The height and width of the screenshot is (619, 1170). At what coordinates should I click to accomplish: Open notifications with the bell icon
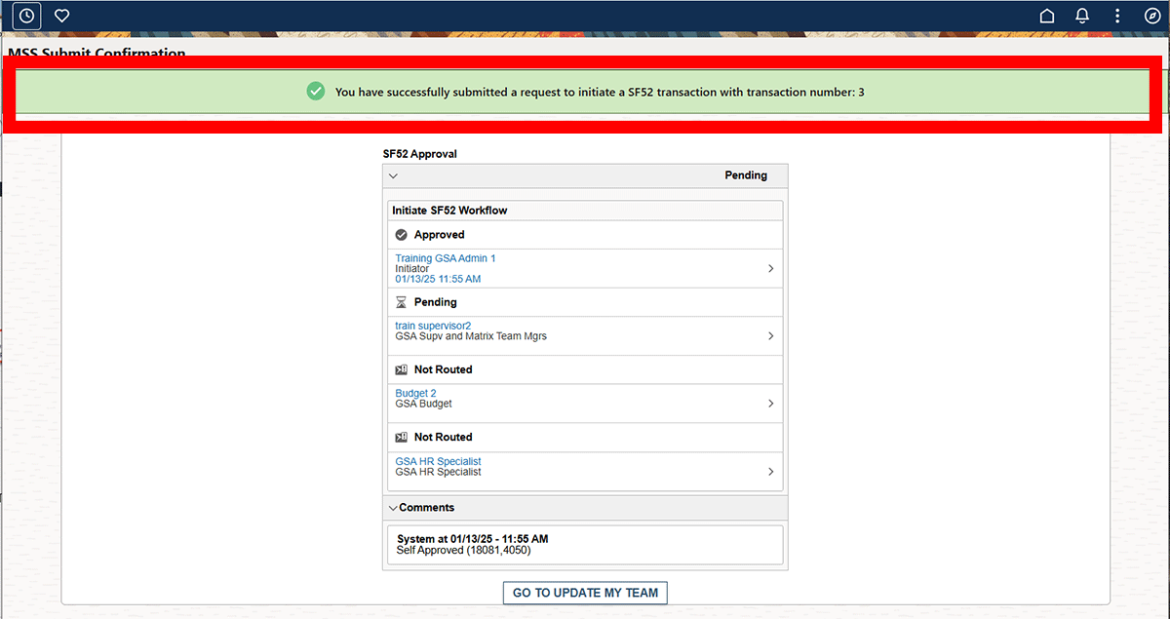tap(1081, 16)
